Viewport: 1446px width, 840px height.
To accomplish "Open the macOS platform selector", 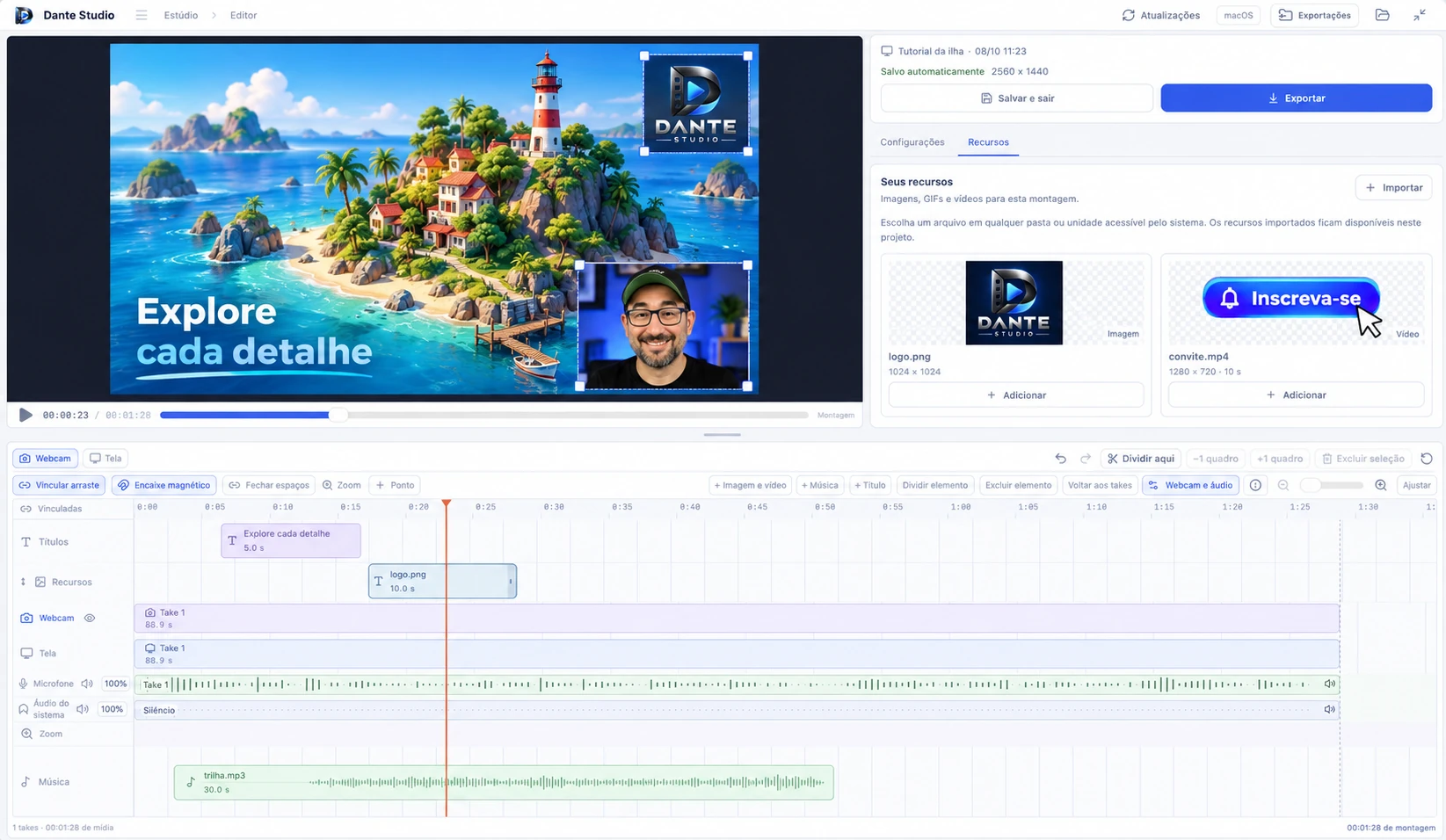I will [1239, 15].
